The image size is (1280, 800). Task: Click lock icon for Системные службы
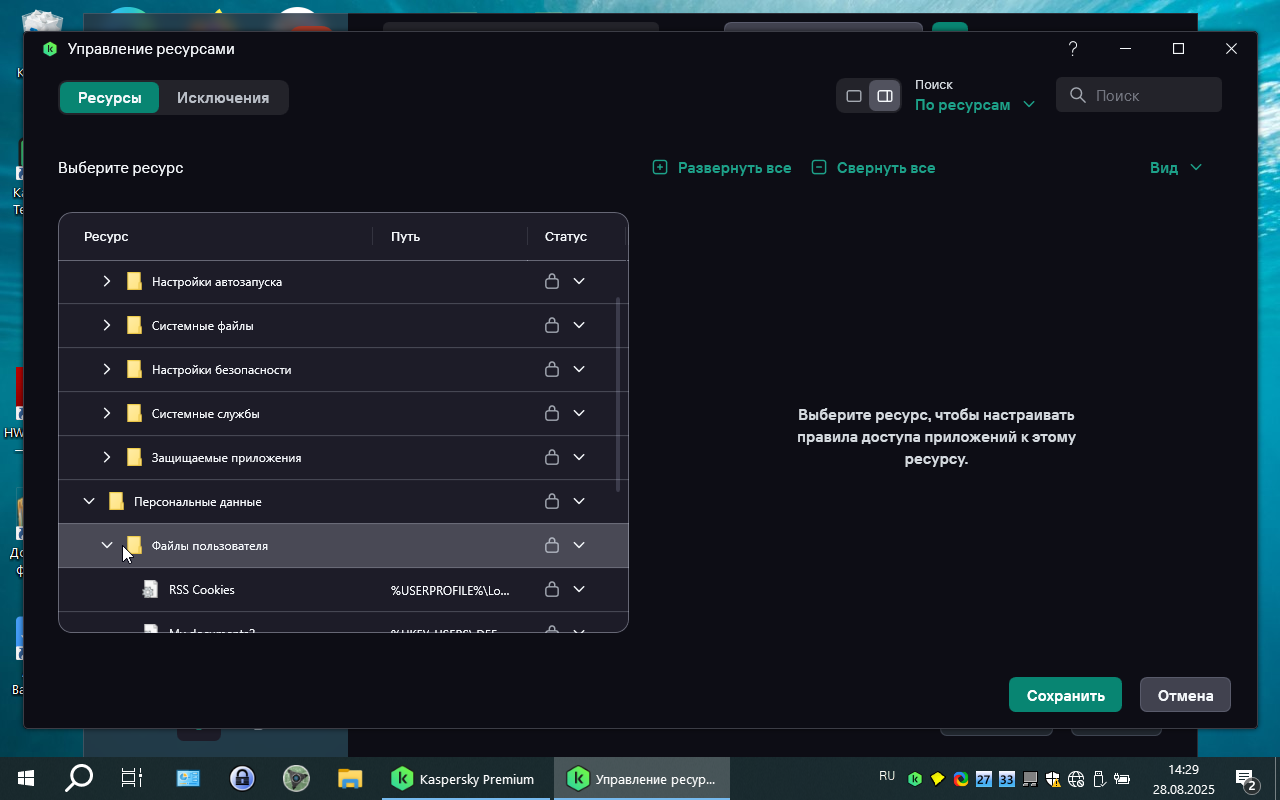pyautogui.click(x=551, y=414)
